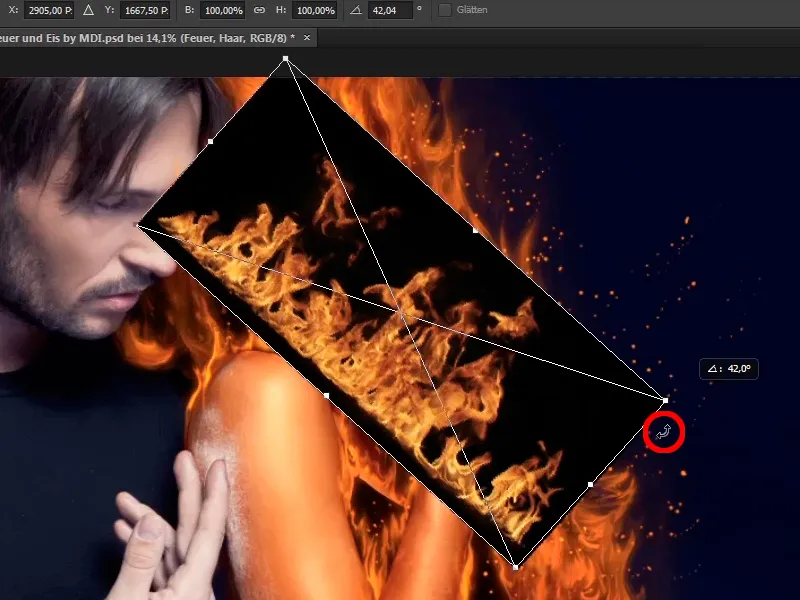Click the transform center point where diagonals cross

[401, 312]
